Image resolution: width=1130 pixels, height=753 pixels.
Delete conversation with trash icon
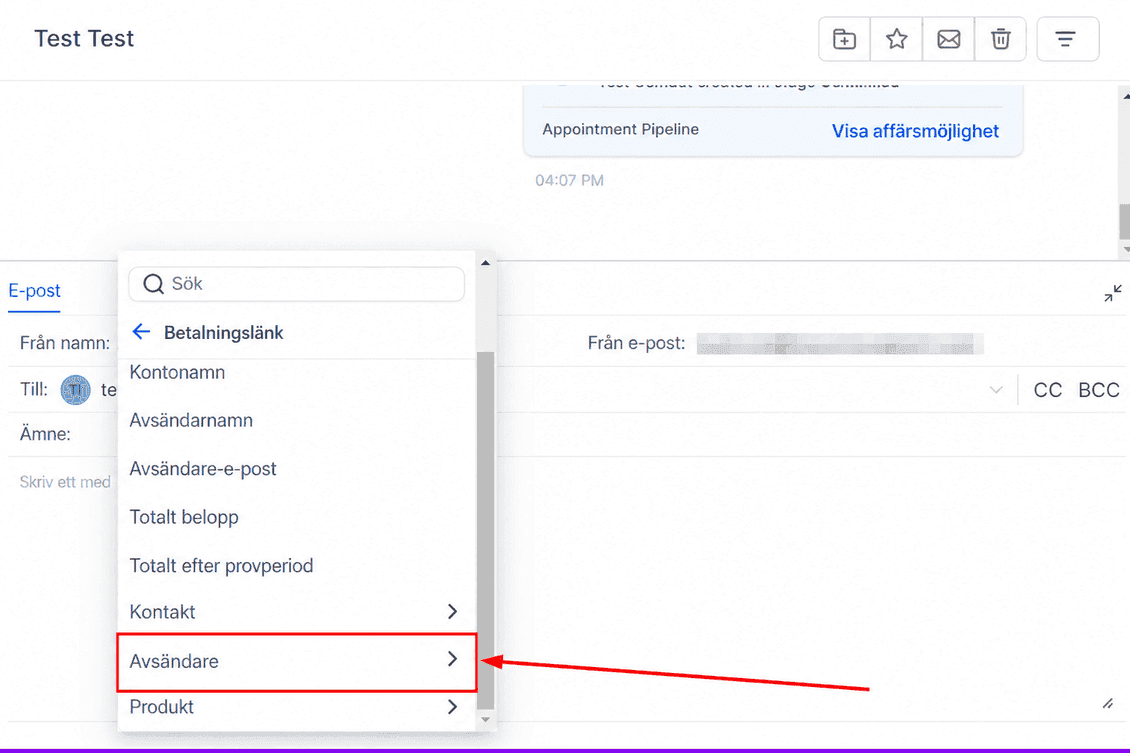point(1000,39)
